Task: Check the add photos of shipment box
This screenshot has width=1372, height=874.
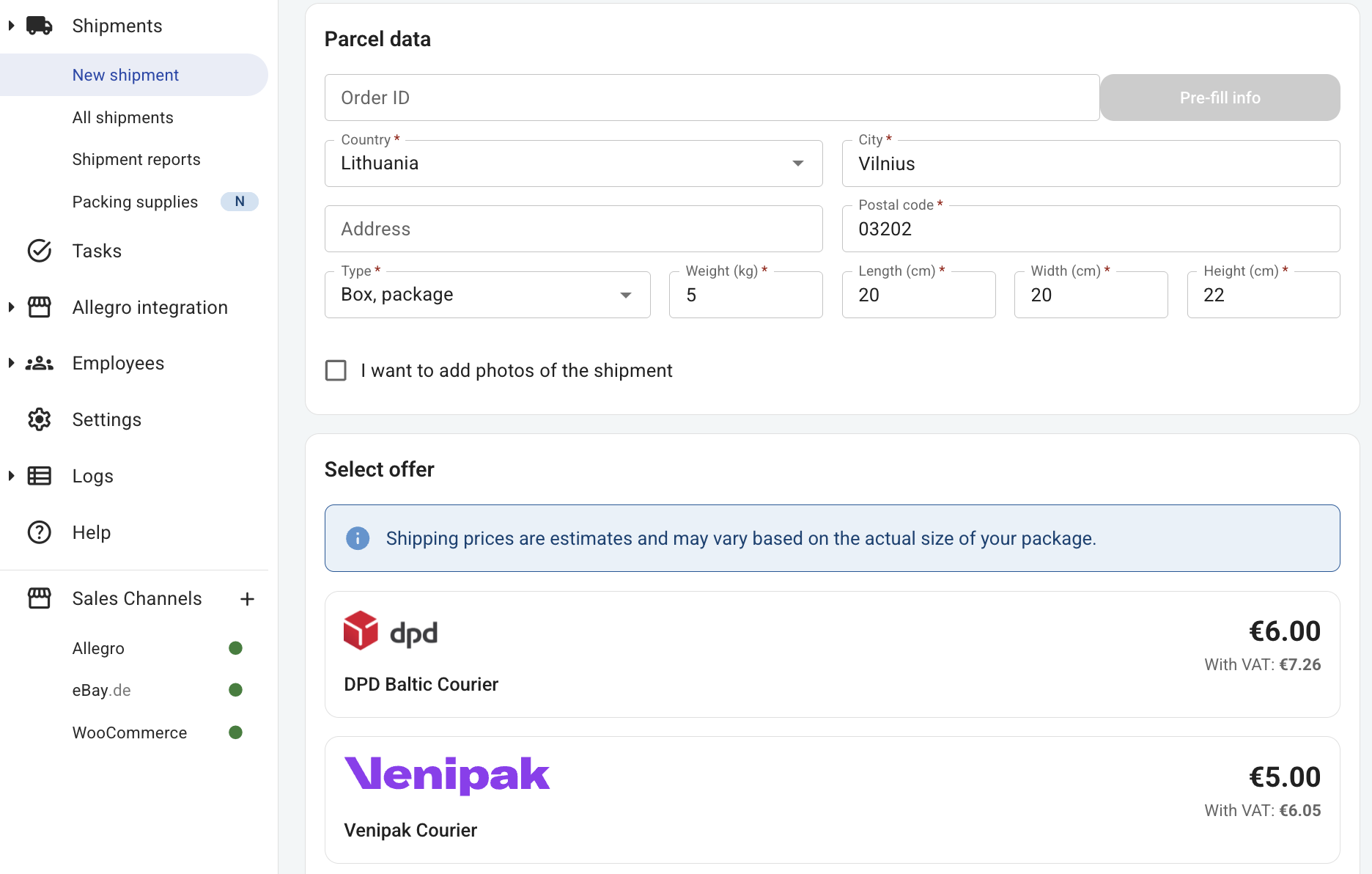Action: (x=336, y=370)
